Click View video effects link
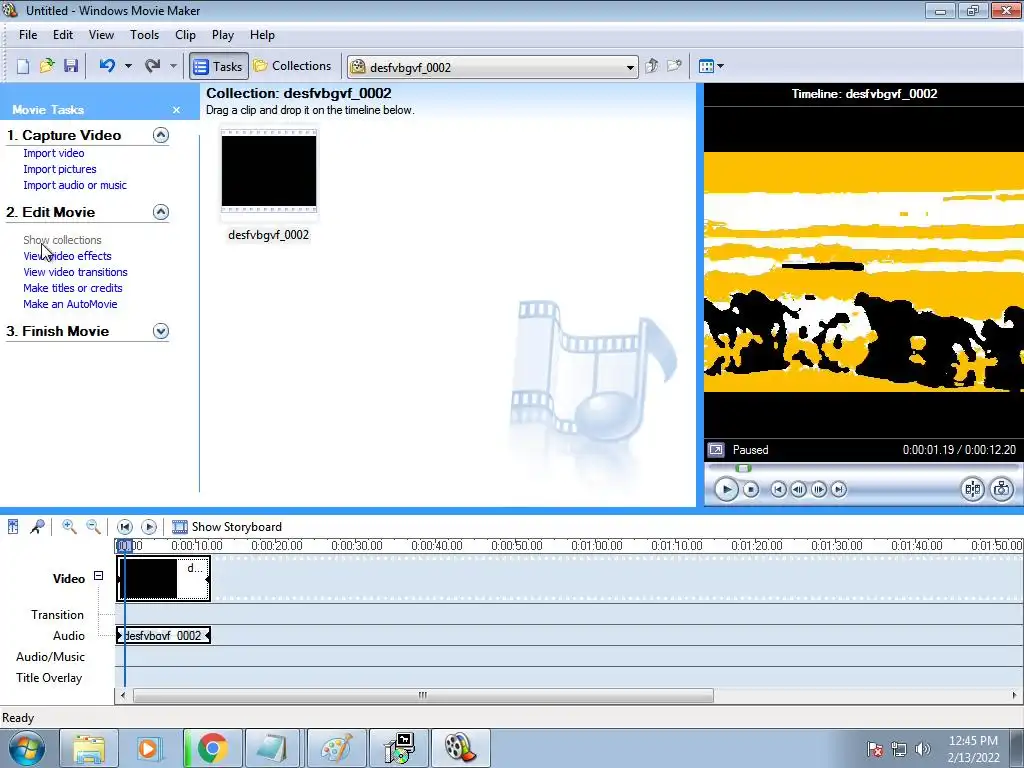This screenshot has height=768, width=1024. click(x=67, y=256)
